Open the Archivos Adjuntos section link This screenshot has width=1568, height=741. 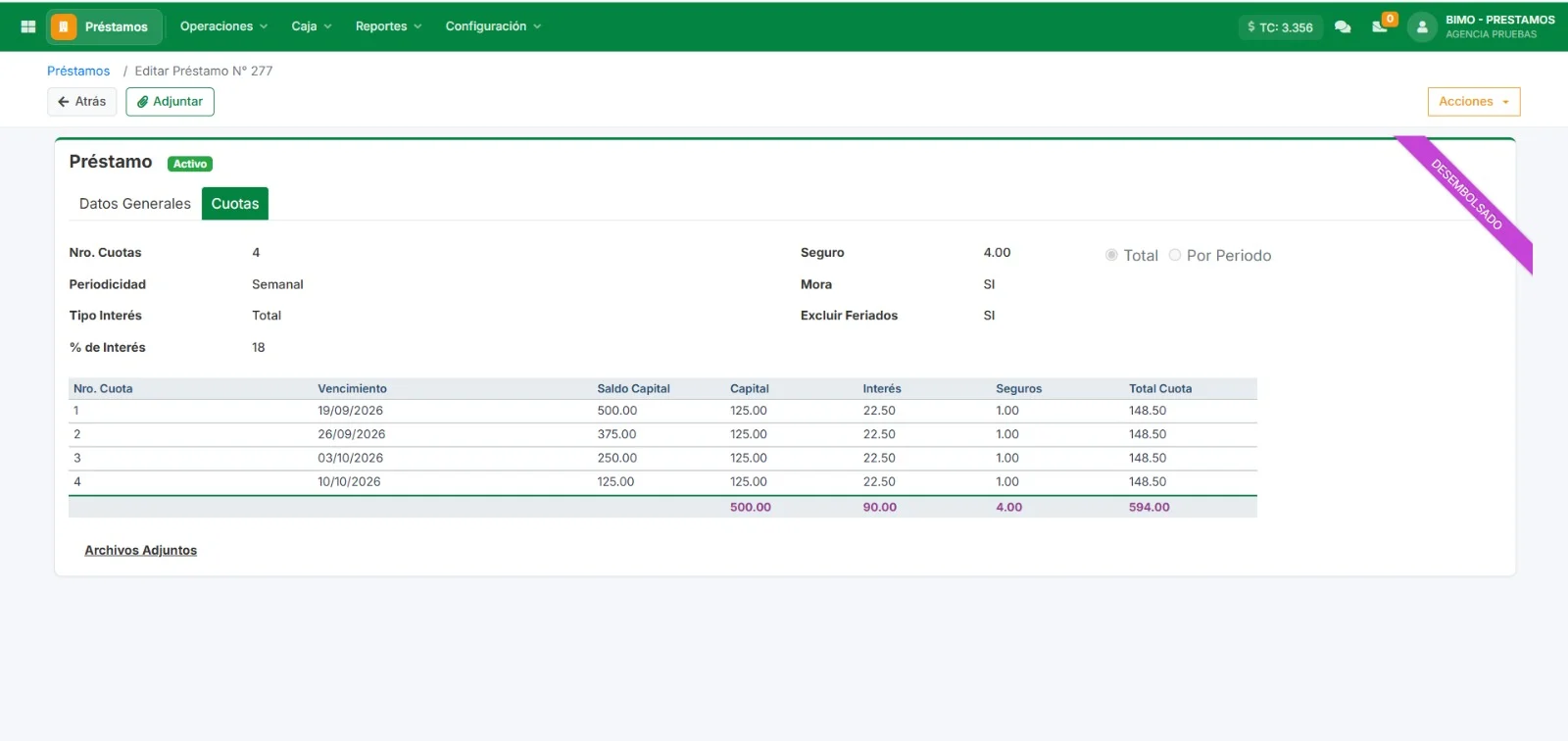pos(141,551)
